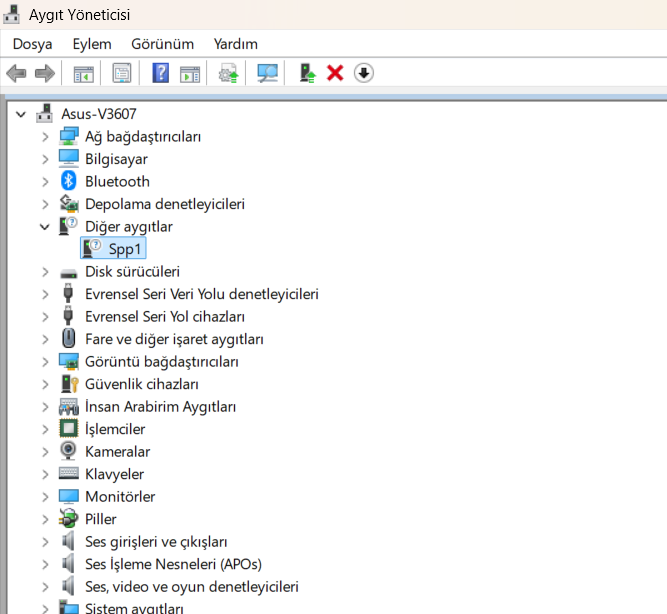
Task: Select İnsan Arabirim Aygıtları row
Action: pos(160,407)
